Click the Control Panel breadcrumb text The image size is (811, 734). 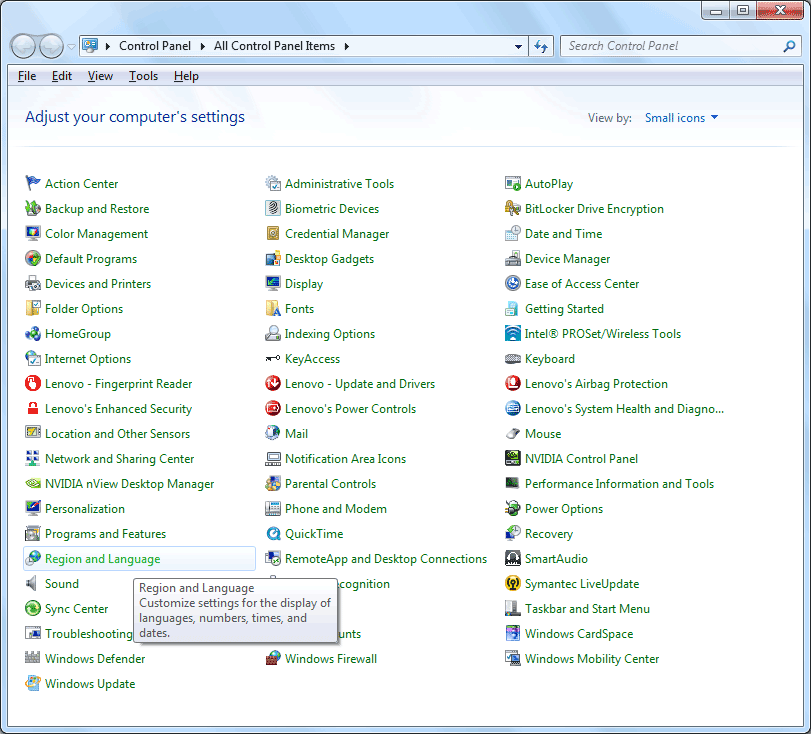click(155, 46)
